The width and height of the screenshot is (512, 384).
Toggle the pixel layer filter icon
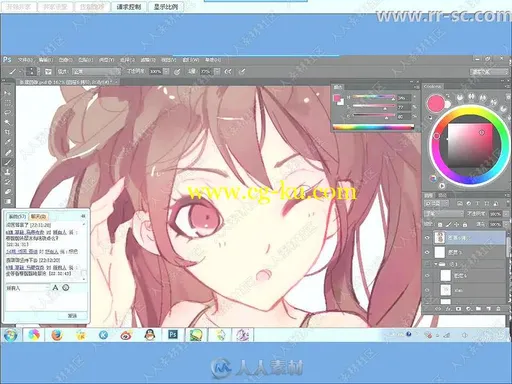(x=460, y=203)
